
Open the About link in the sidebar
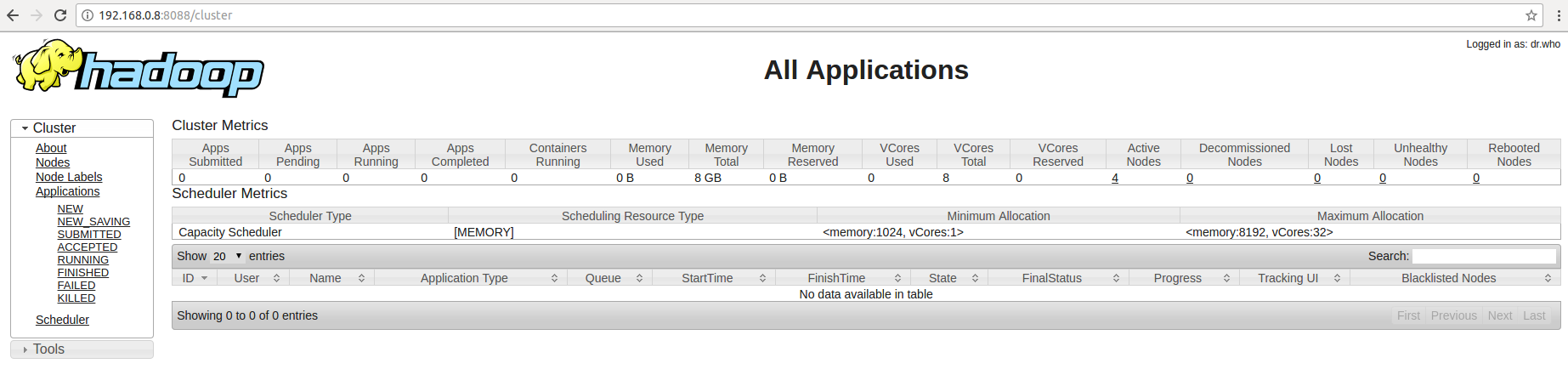click(51, 148)
